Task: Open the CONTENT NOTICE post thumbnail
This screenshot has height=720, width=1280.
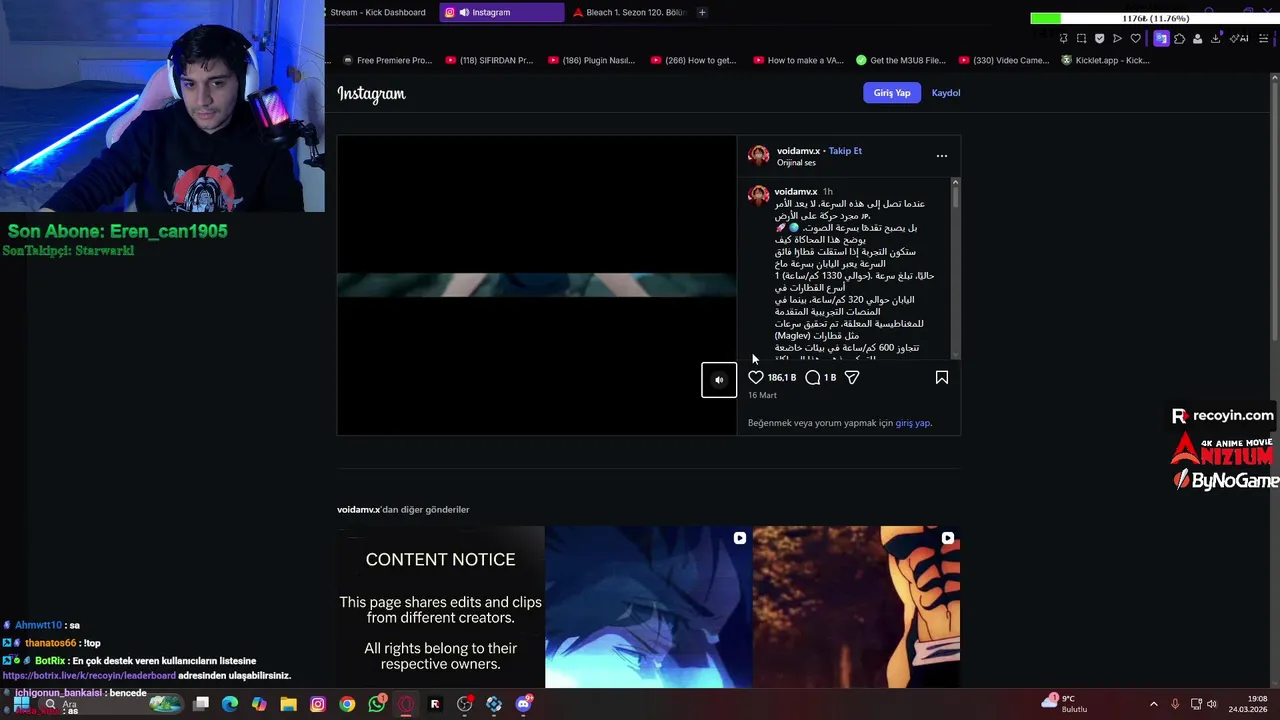Action: click(440, 607)
